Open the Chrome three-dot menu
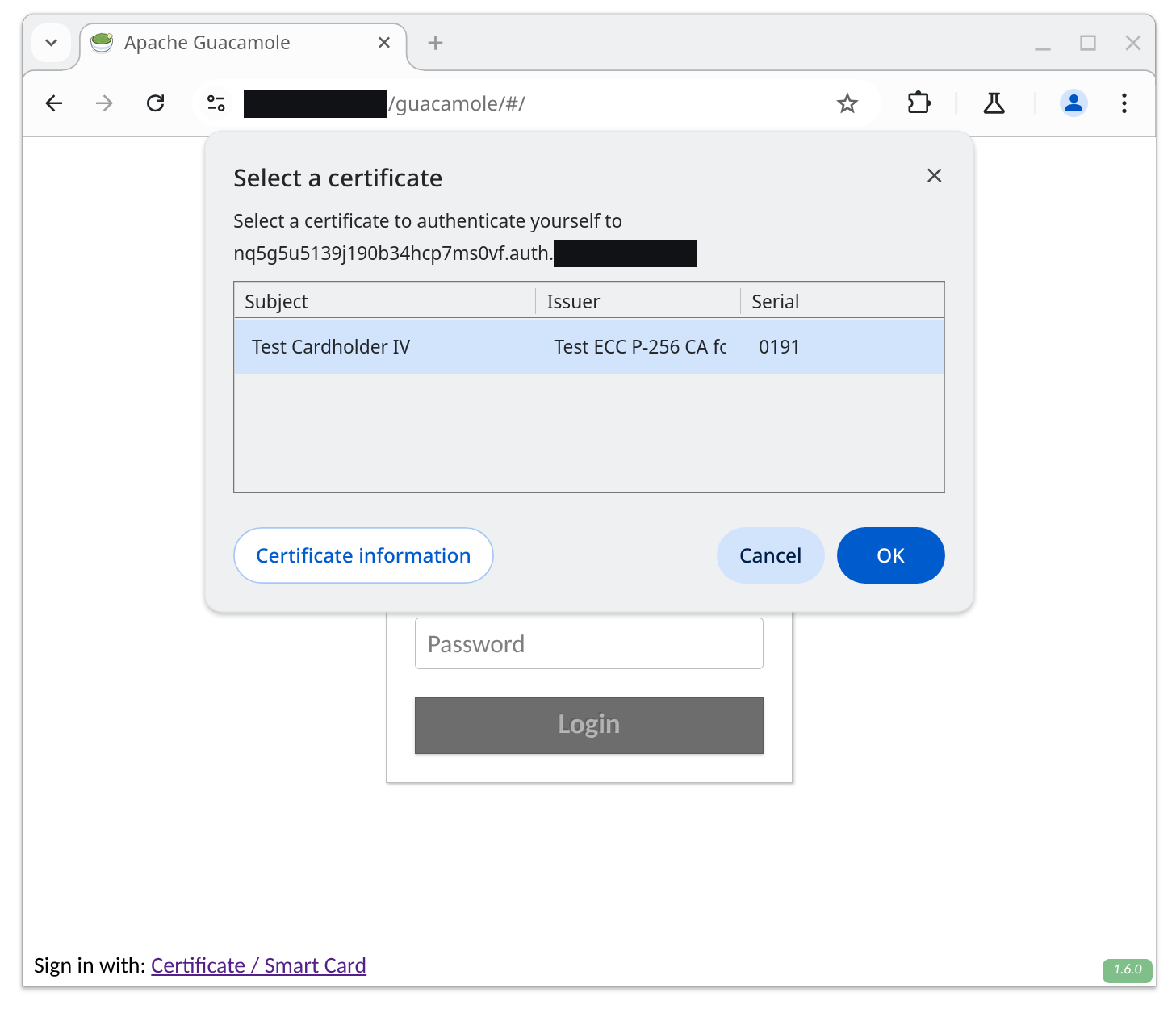The height and width of the screenshot is (1030, 1176). click(x=1124, y=103)
